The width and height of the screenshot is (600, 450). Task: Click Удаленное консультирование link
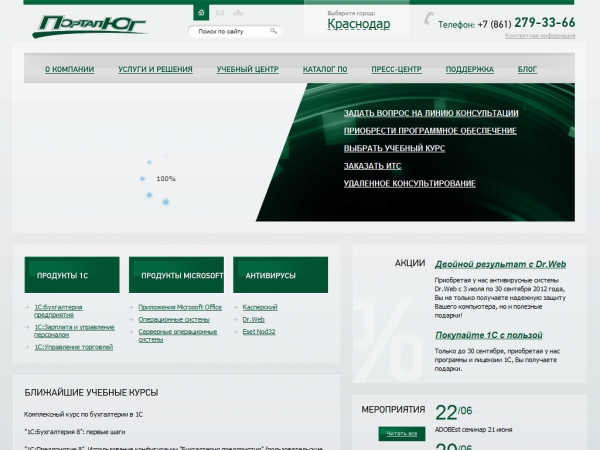click(x=409, y=184)
